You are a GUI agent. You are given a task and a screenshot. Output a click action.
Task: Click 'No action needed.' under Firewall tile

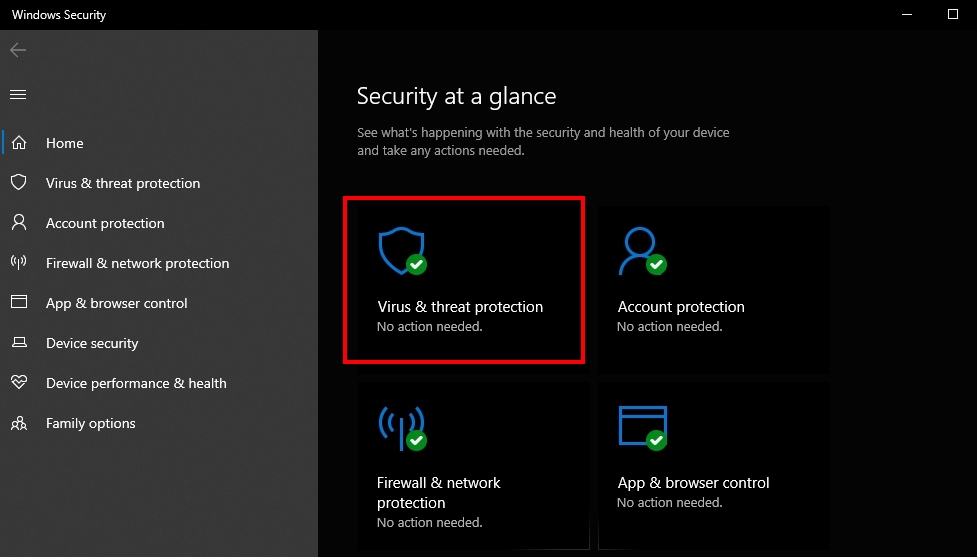coord(430,522)
